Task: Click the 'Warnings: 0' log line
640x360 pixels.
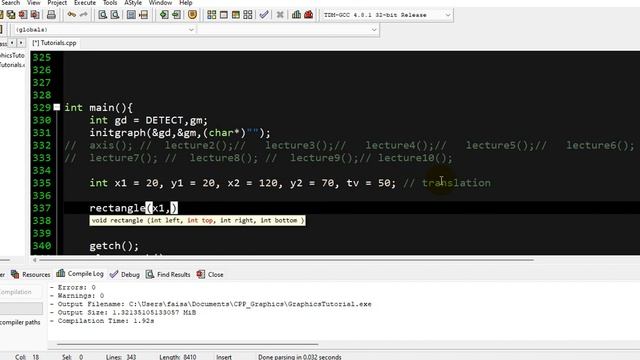Action: click(77, 296)
